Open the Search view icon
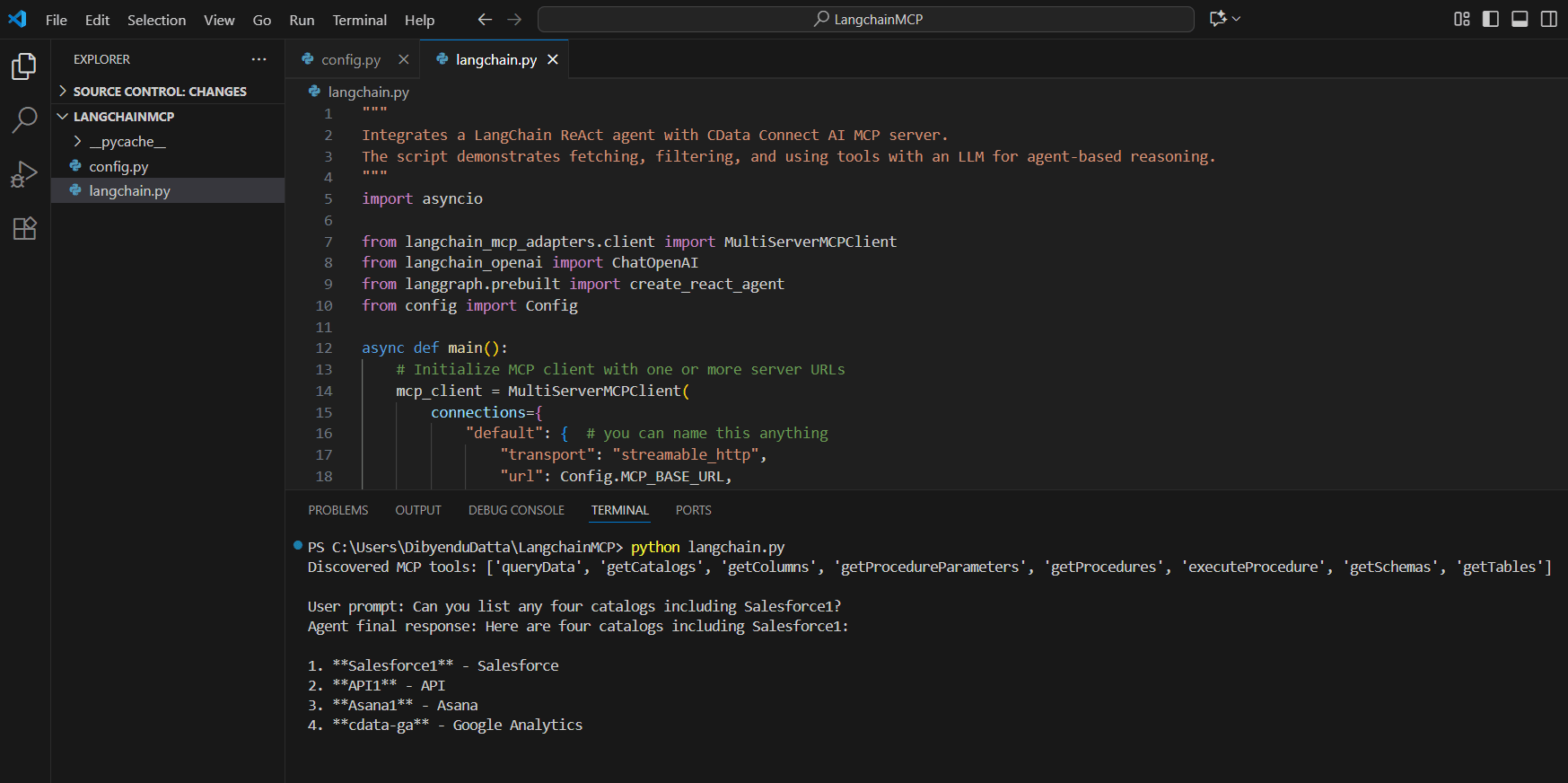This screenshot has height=783, width=1568. 24,119
